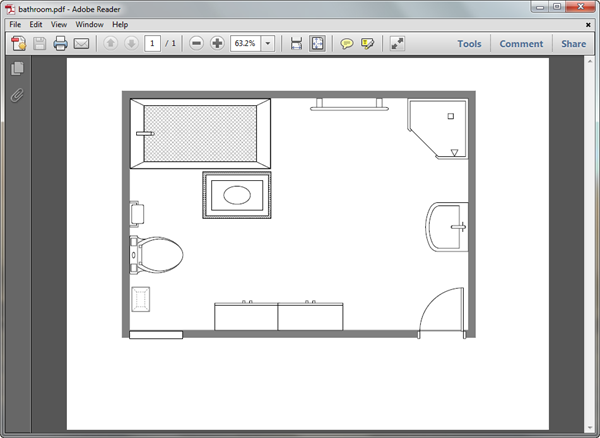Print the document using printer icon
Screen dimensions: 600x438
(60, 44)
